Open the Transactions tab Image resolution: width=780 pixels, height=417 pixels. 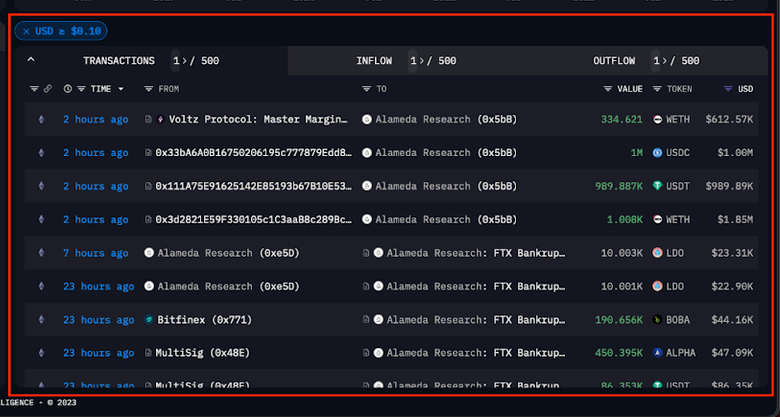[x=118, y=61]
